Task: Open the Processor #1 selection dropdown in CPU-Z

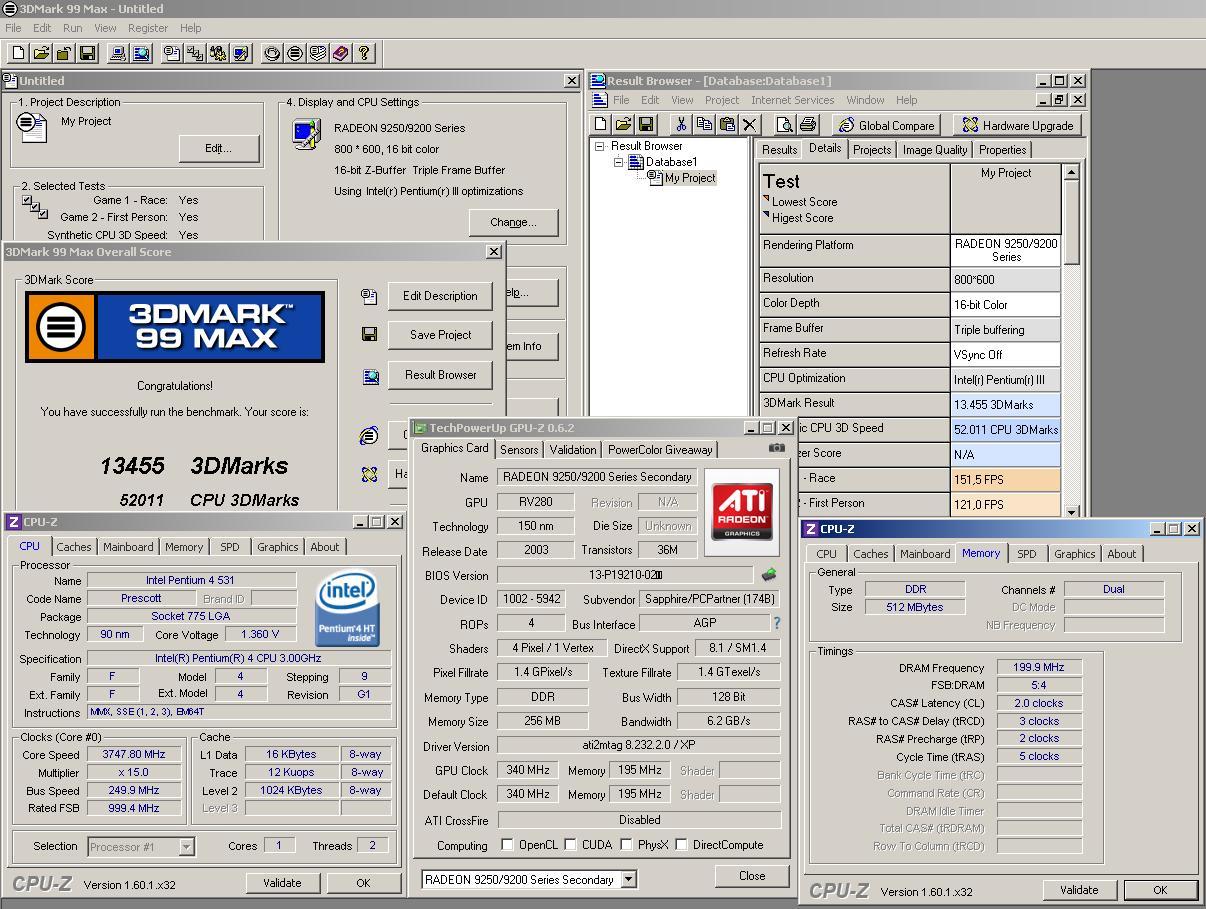Action: (186, 847)
